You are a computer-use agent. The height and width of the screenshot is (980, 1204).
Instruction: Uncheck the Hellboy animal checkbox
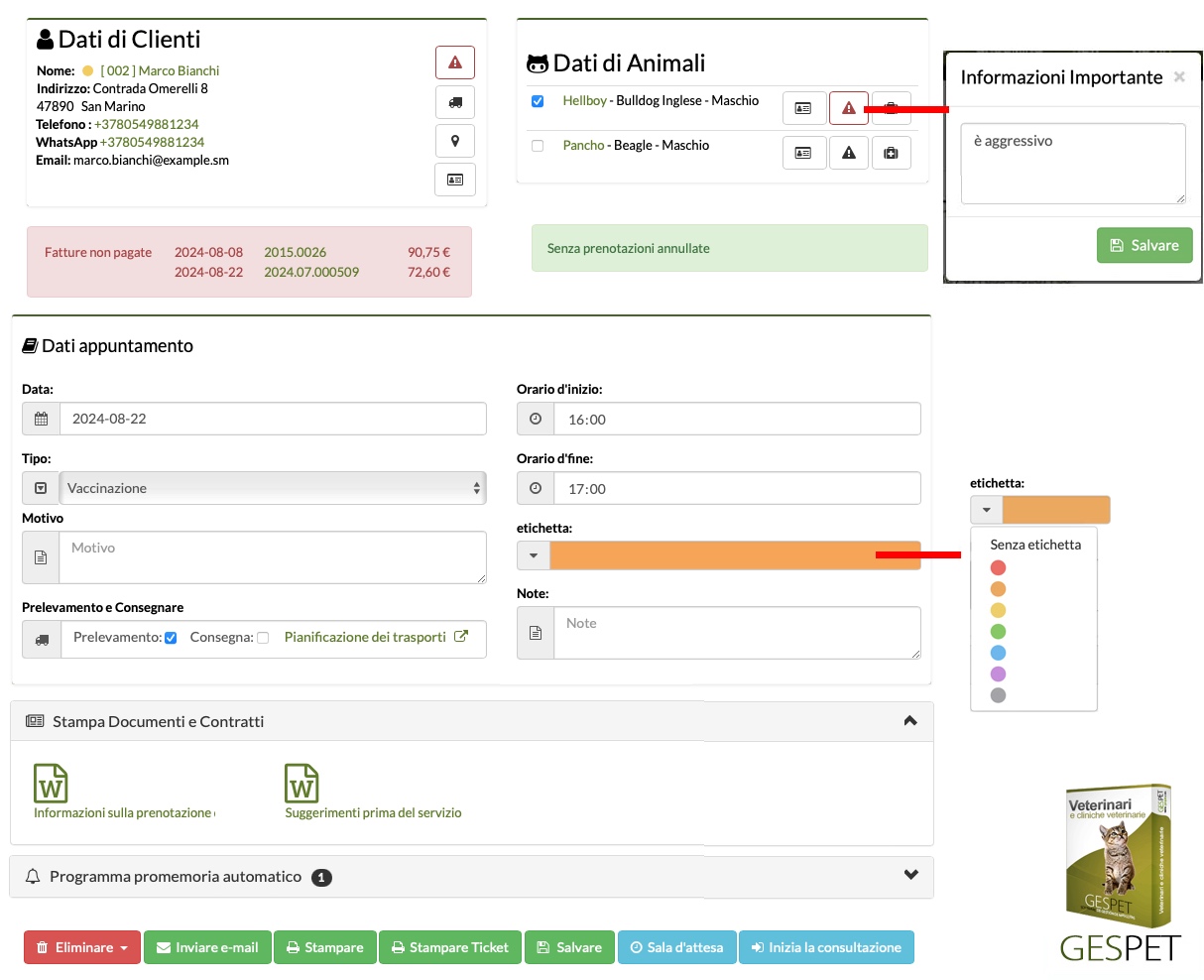tap(538, 101)
